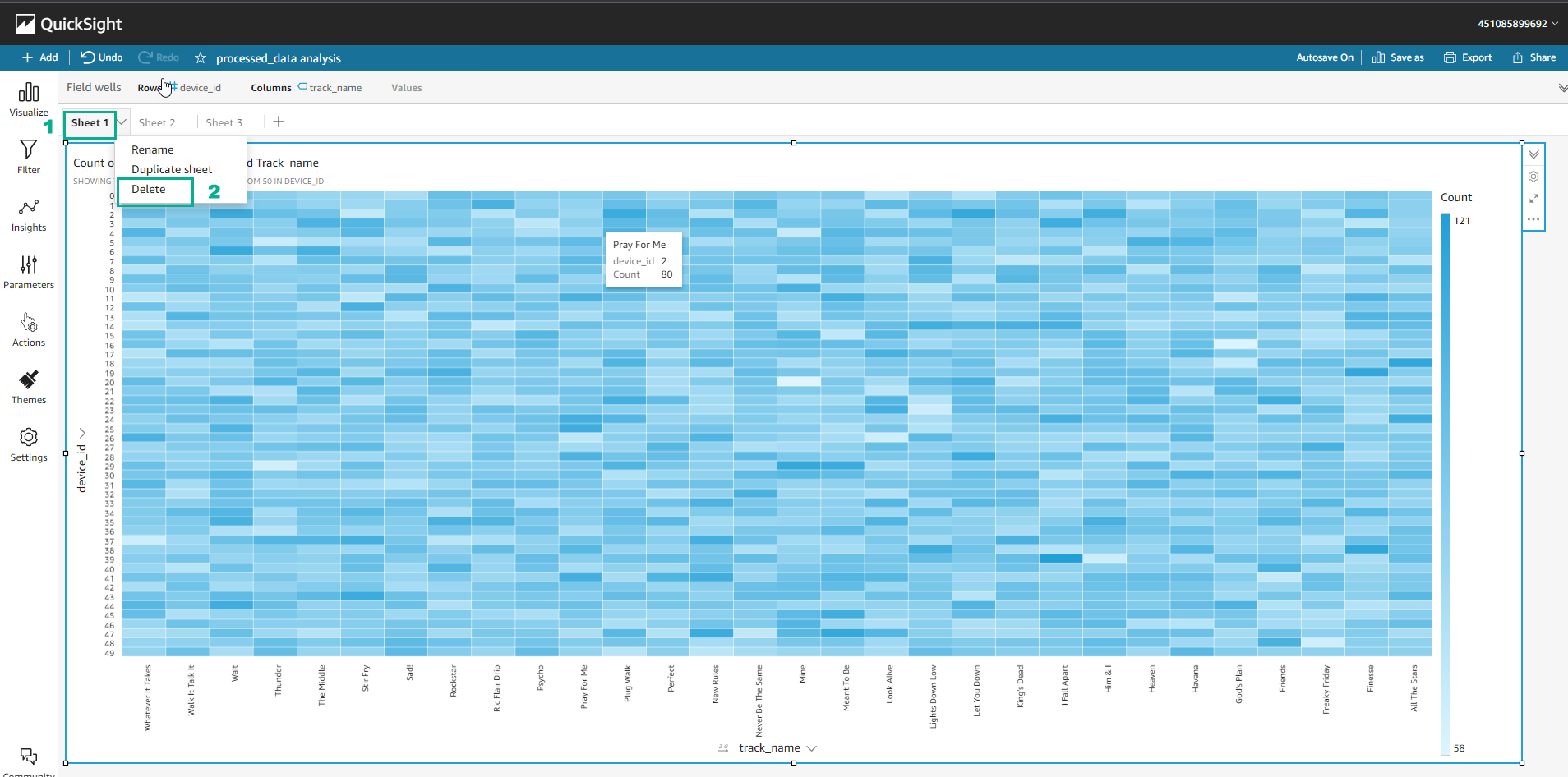Screen dimensions: 1568x777
Task: Open visual menu chevron
Action: click(1533, 154)
